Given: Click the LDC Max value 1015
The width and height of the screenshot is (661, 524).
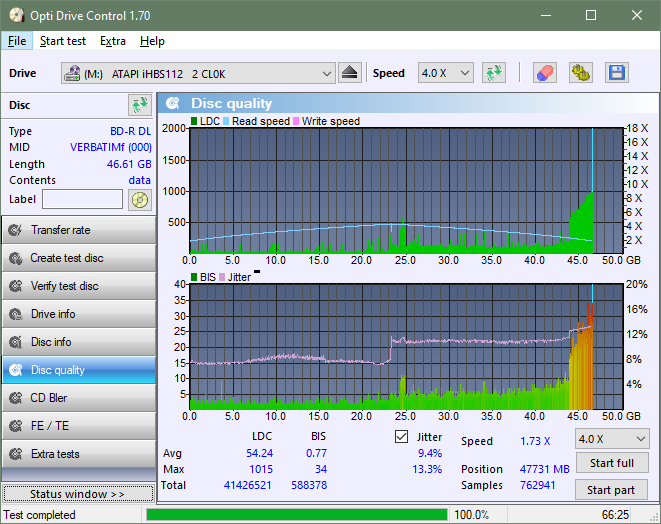Looking at the screenshot, I should coord(261,469).
